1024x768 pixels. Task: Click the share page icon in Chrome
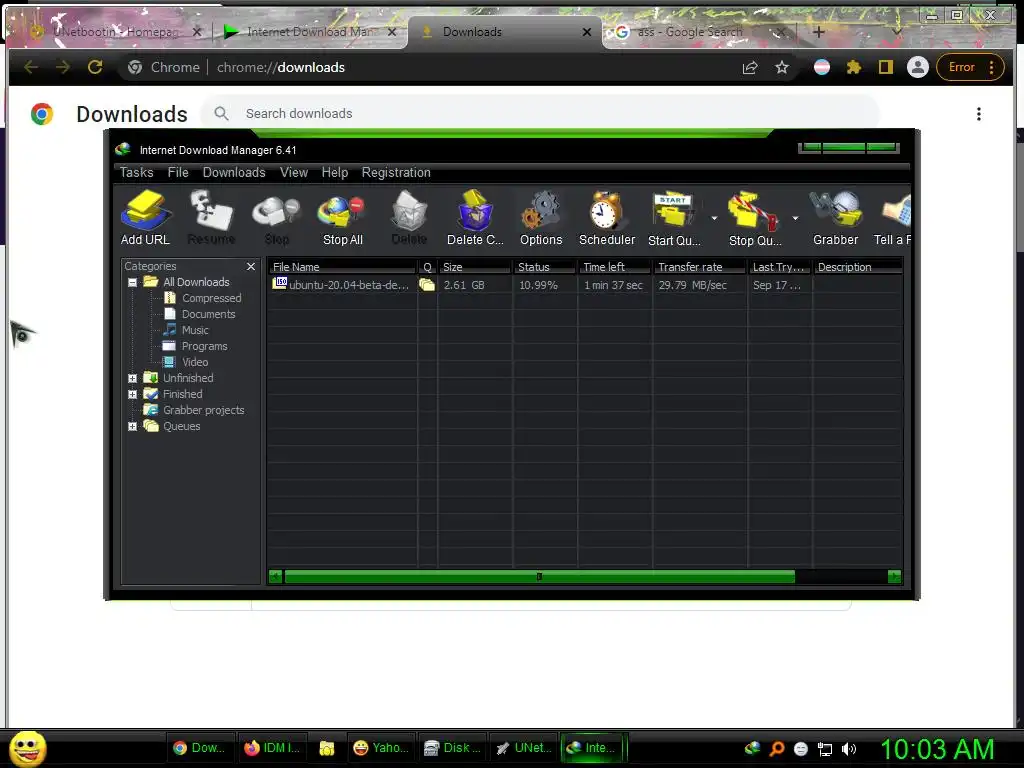coord(750,67)
